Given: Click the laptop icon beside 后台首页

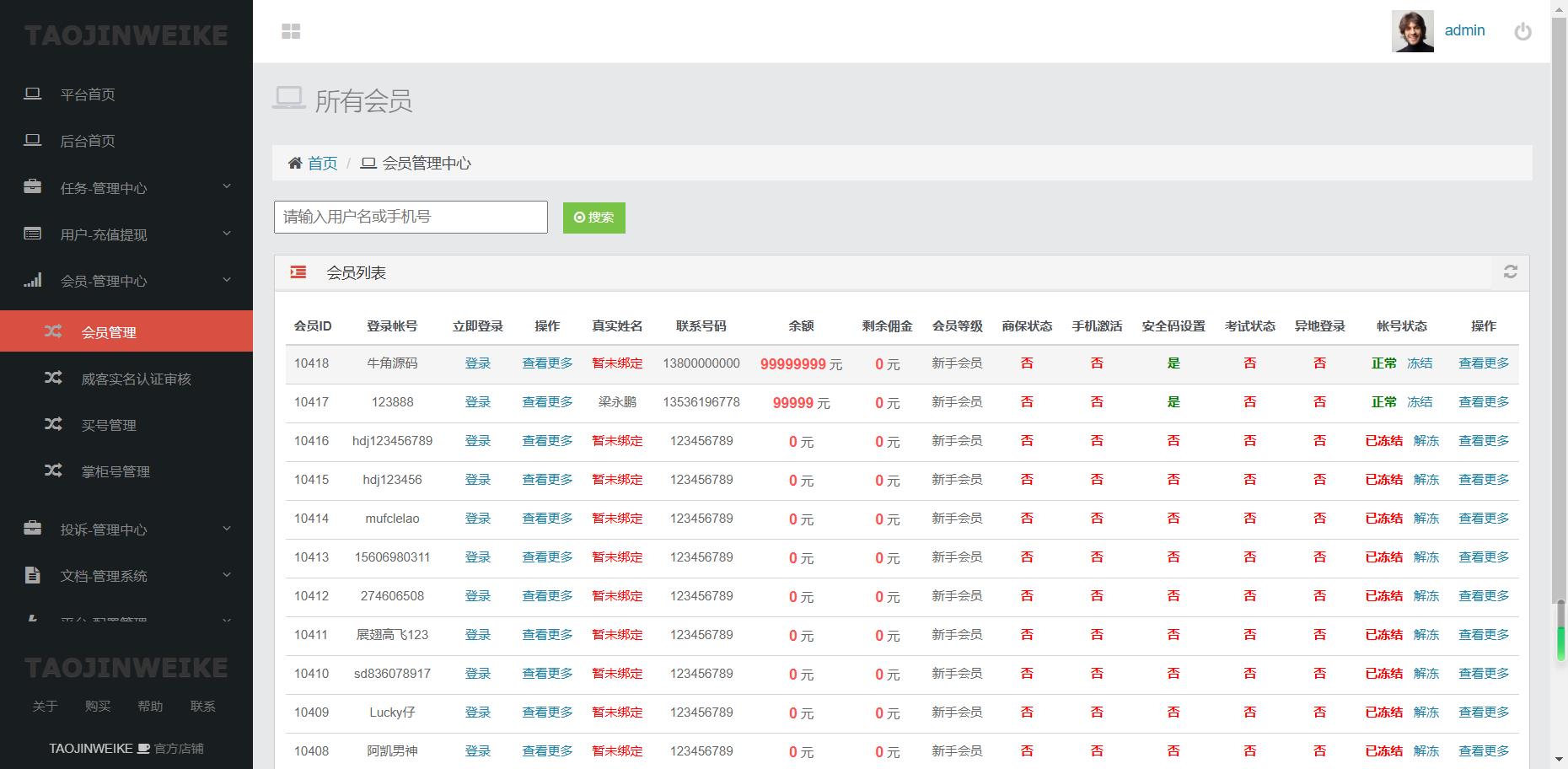Looking at the screenshot, I should click(x=33, y=140).
